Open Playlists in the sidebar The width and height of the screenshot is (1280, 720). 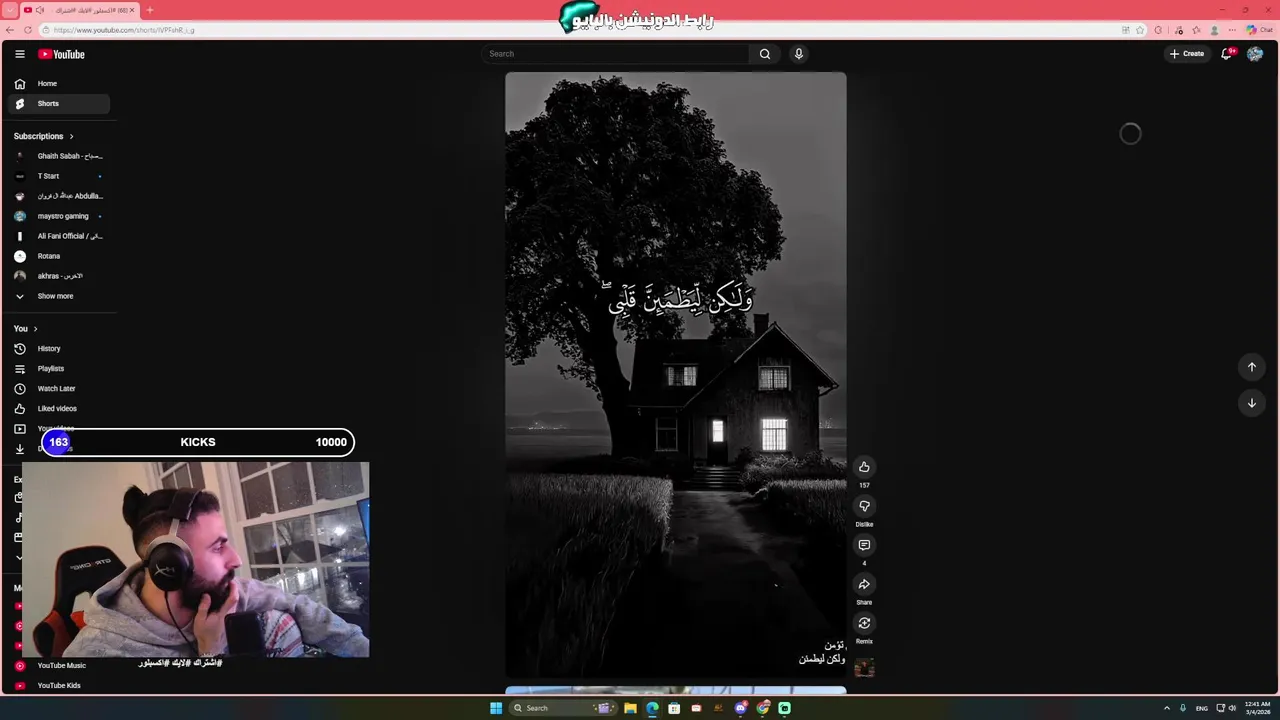point(60,369)
